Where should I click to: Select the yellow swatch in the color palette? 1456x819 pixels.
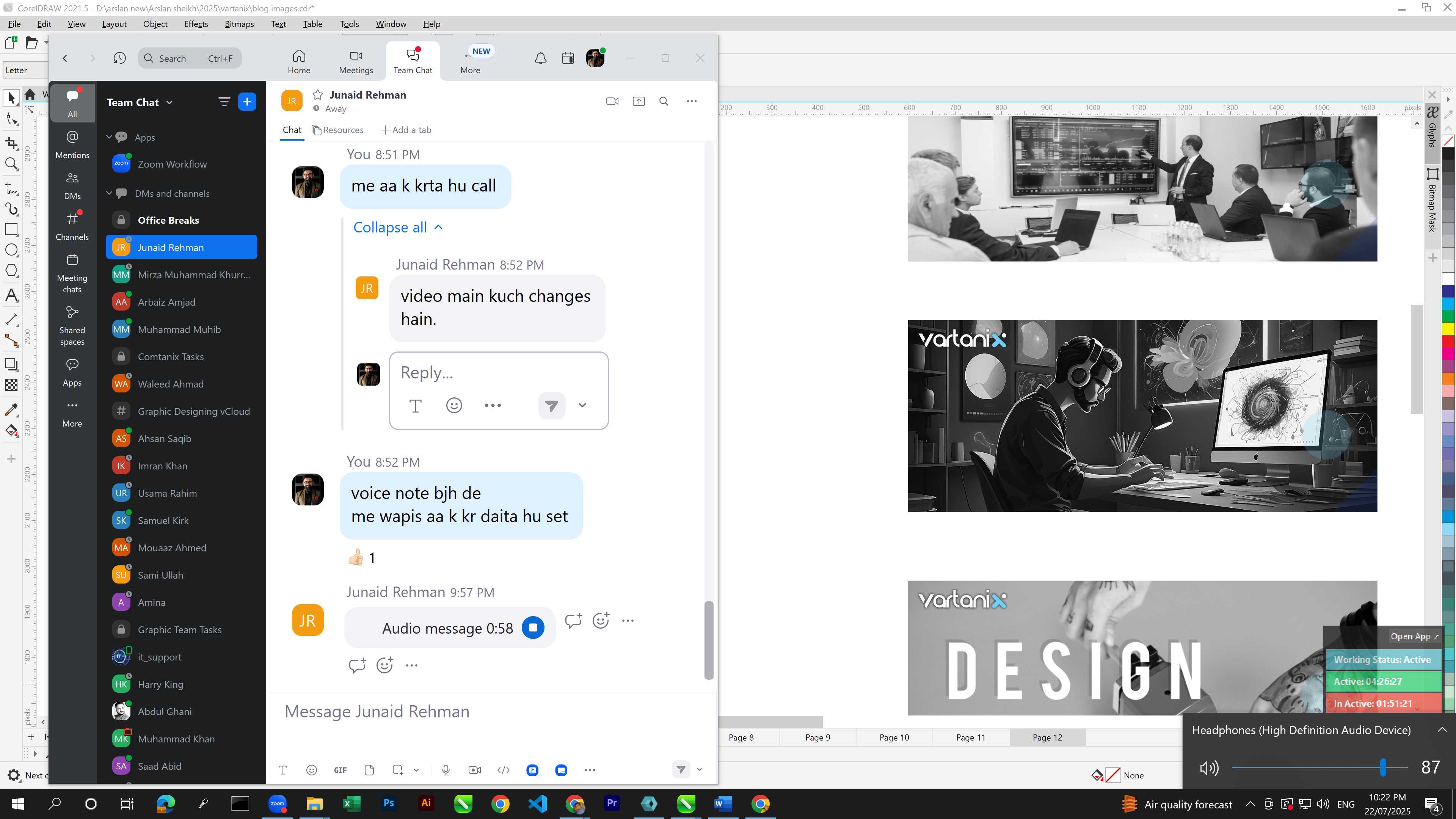1448,328
